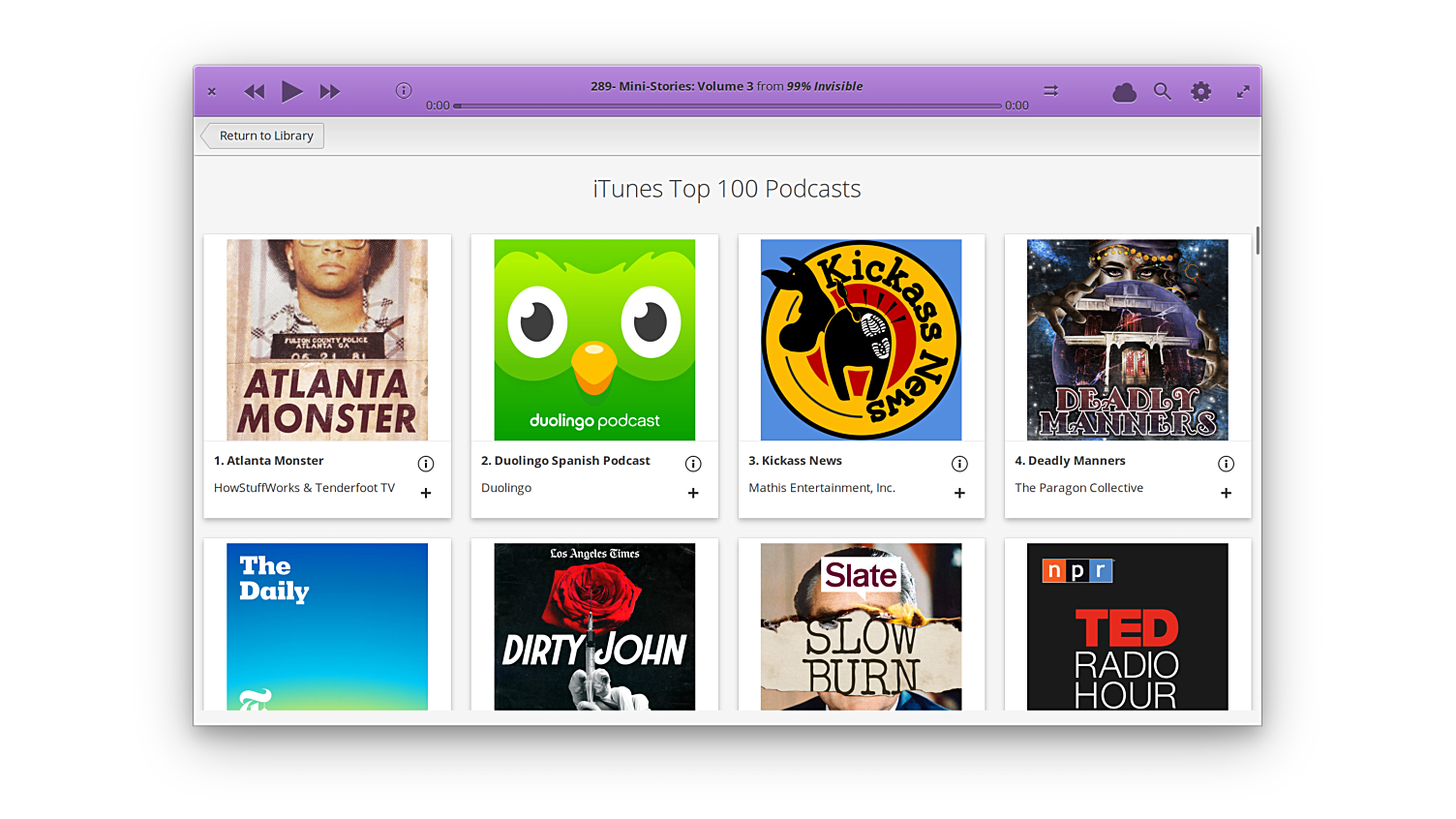Add Duolingo Spanish Podcast with plus icon

[x=693, y=493]
